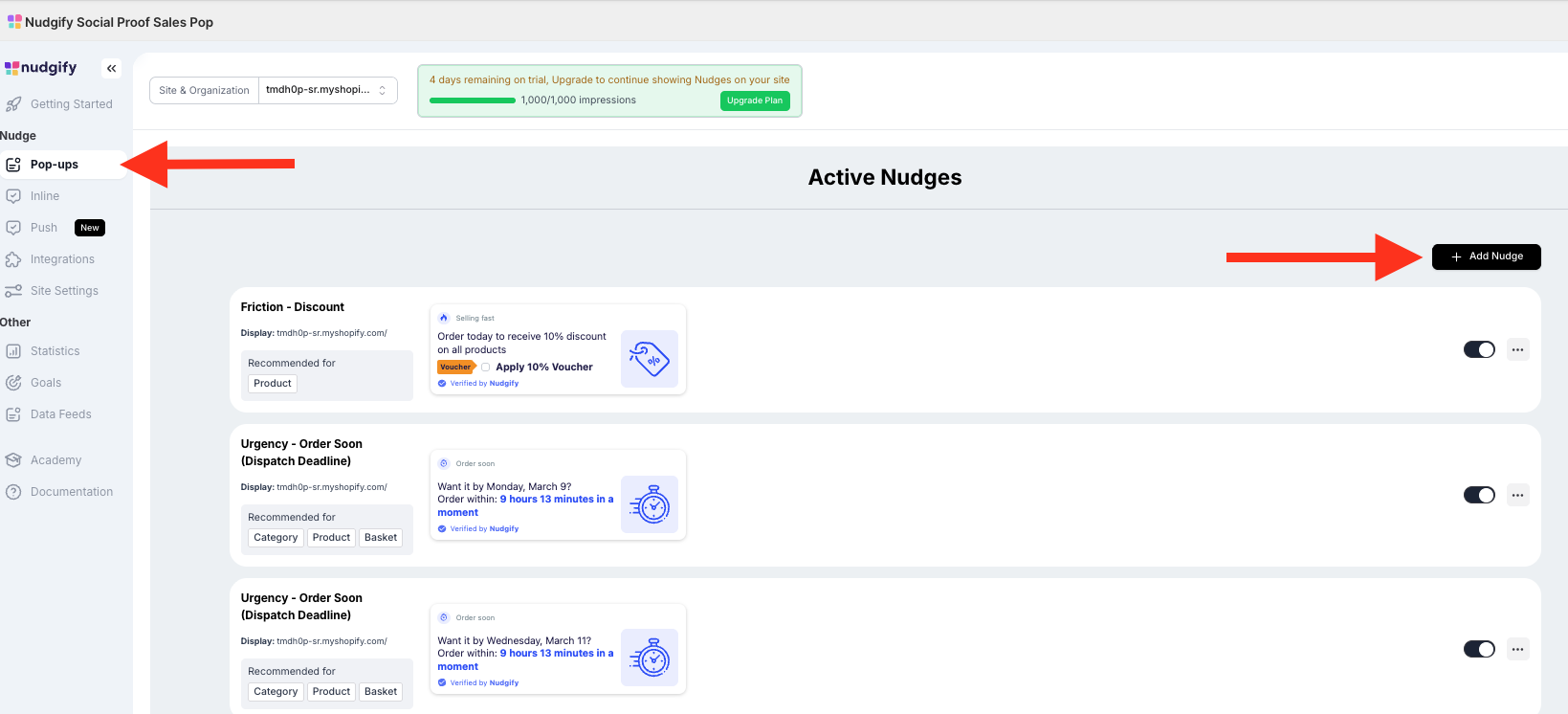Click the impressions usage progress bar
The image size is (1568, 714).
(x=473, y=100)
